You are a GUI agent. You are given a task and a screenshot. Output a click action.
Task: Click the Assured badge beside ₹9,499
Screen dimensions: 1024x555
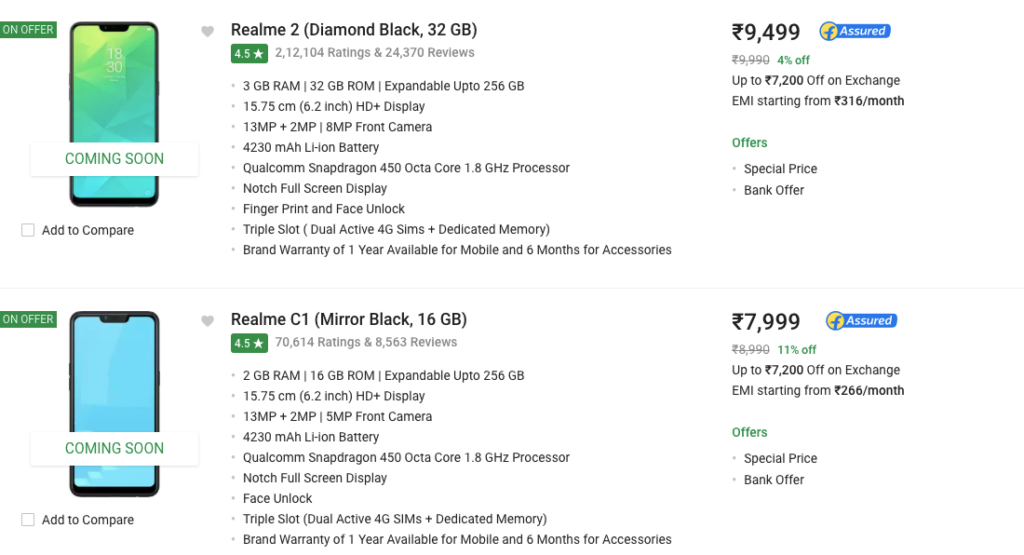pos(855,31)
